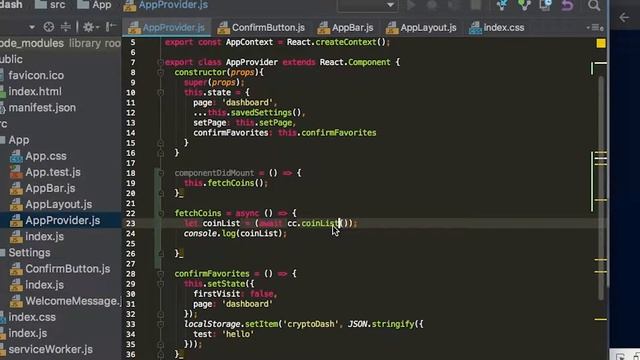The width and height of the screenshot is (640, 360).
Task: Select favicon.ico in project tree
Action: [36, 76]
